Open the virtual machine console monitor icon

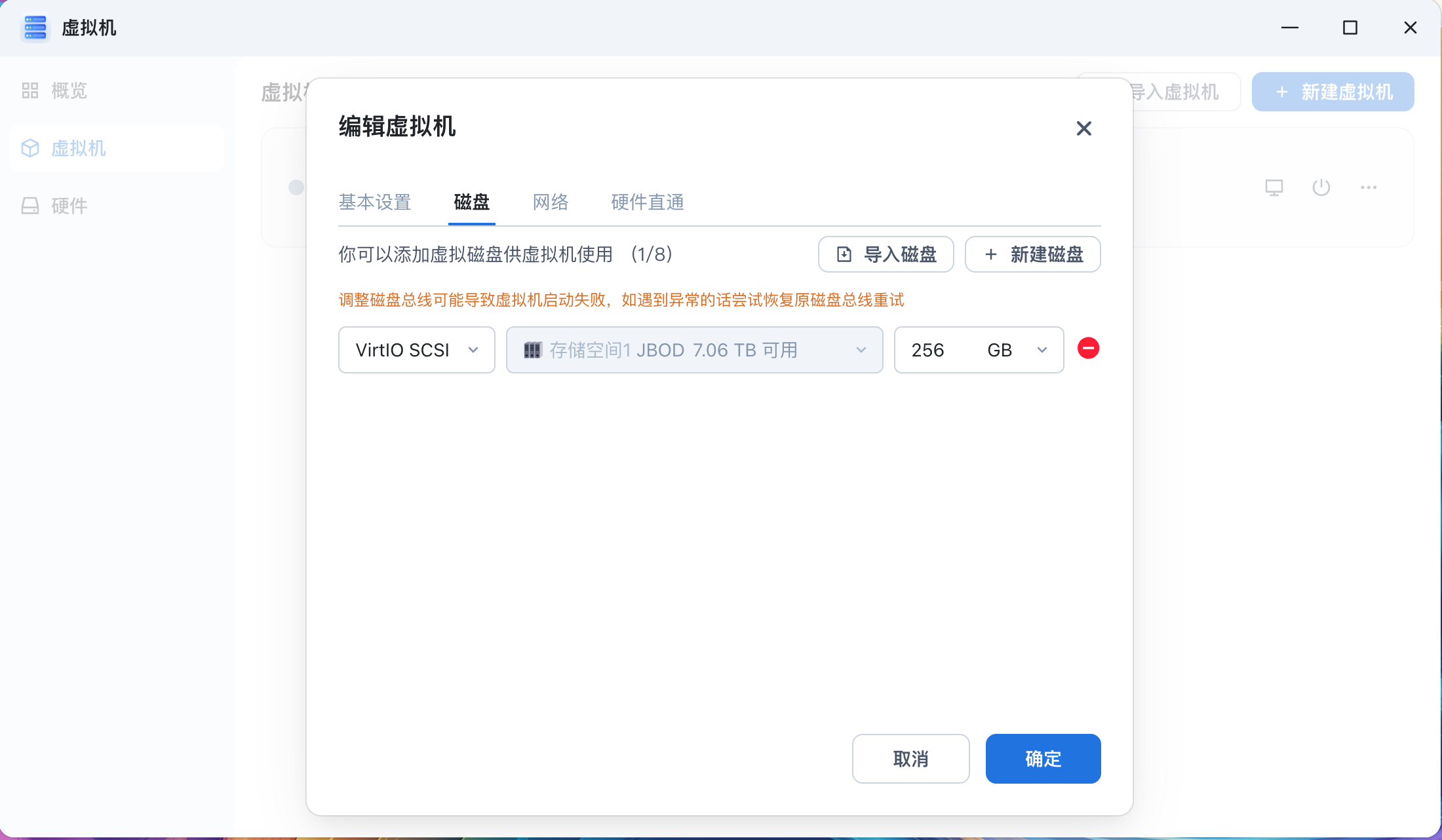(x=1274, y=187)
